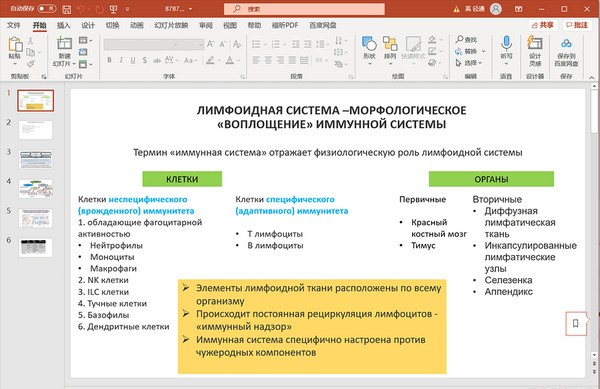Toggle Italic formatting button

click(121, 60)
